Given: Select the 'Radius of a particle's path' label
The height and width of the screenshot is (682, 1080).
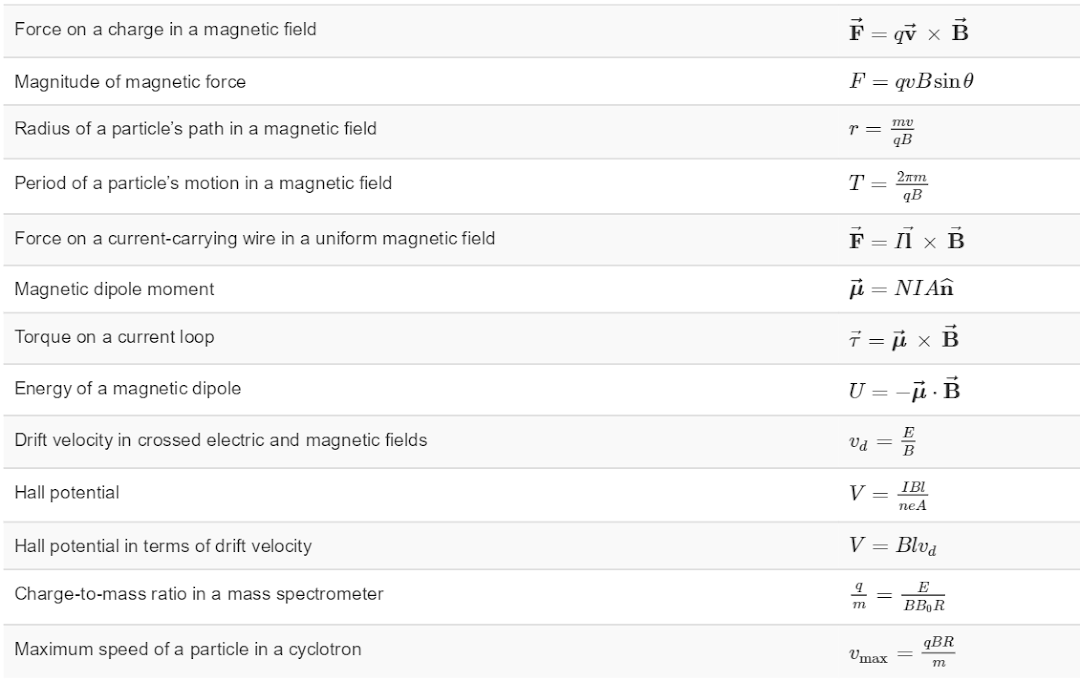Looking at the screenshot, I should 196,129.
